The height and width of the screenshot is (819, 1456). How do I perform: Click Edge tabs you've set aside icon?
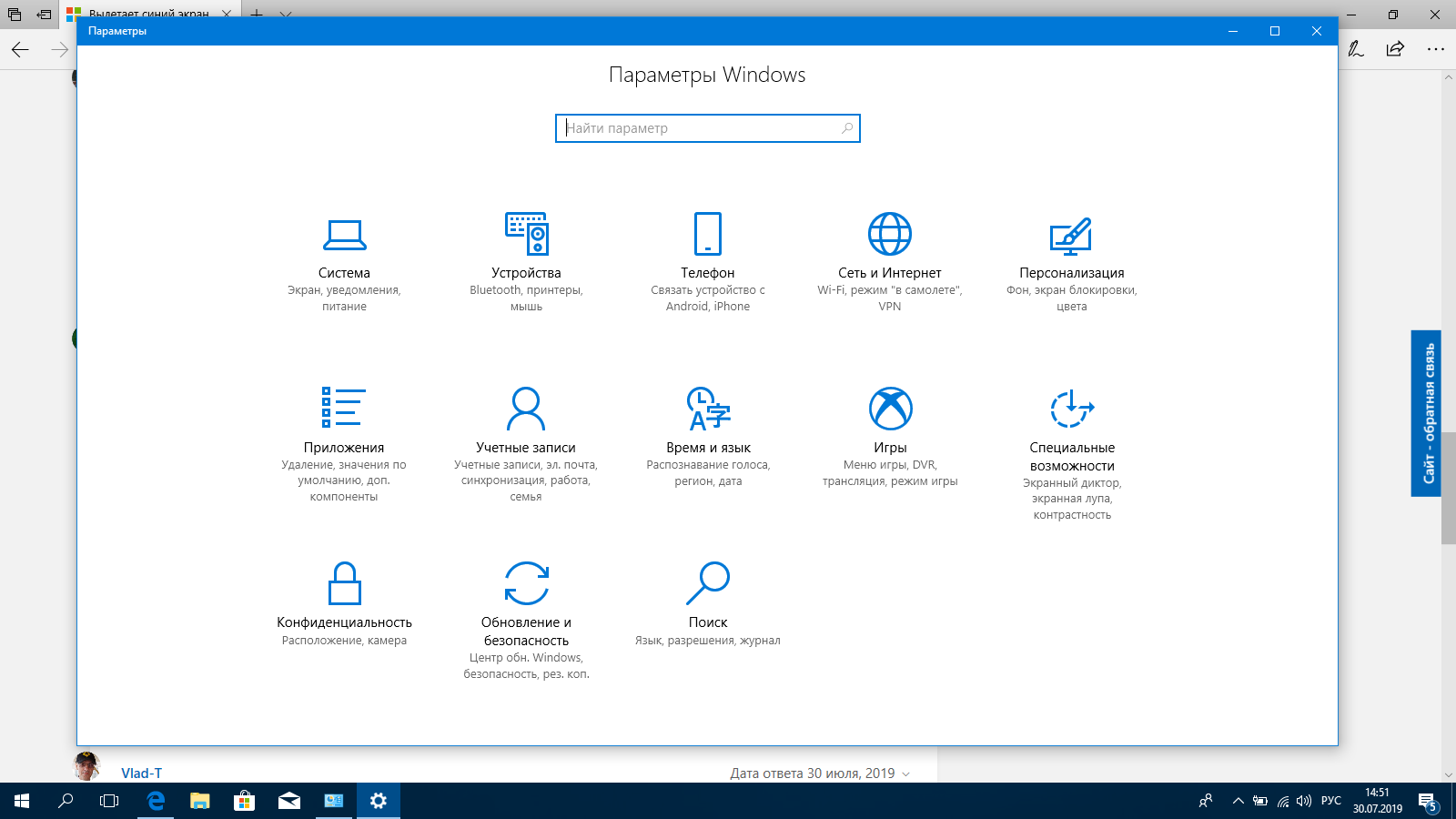click(15, 14)
